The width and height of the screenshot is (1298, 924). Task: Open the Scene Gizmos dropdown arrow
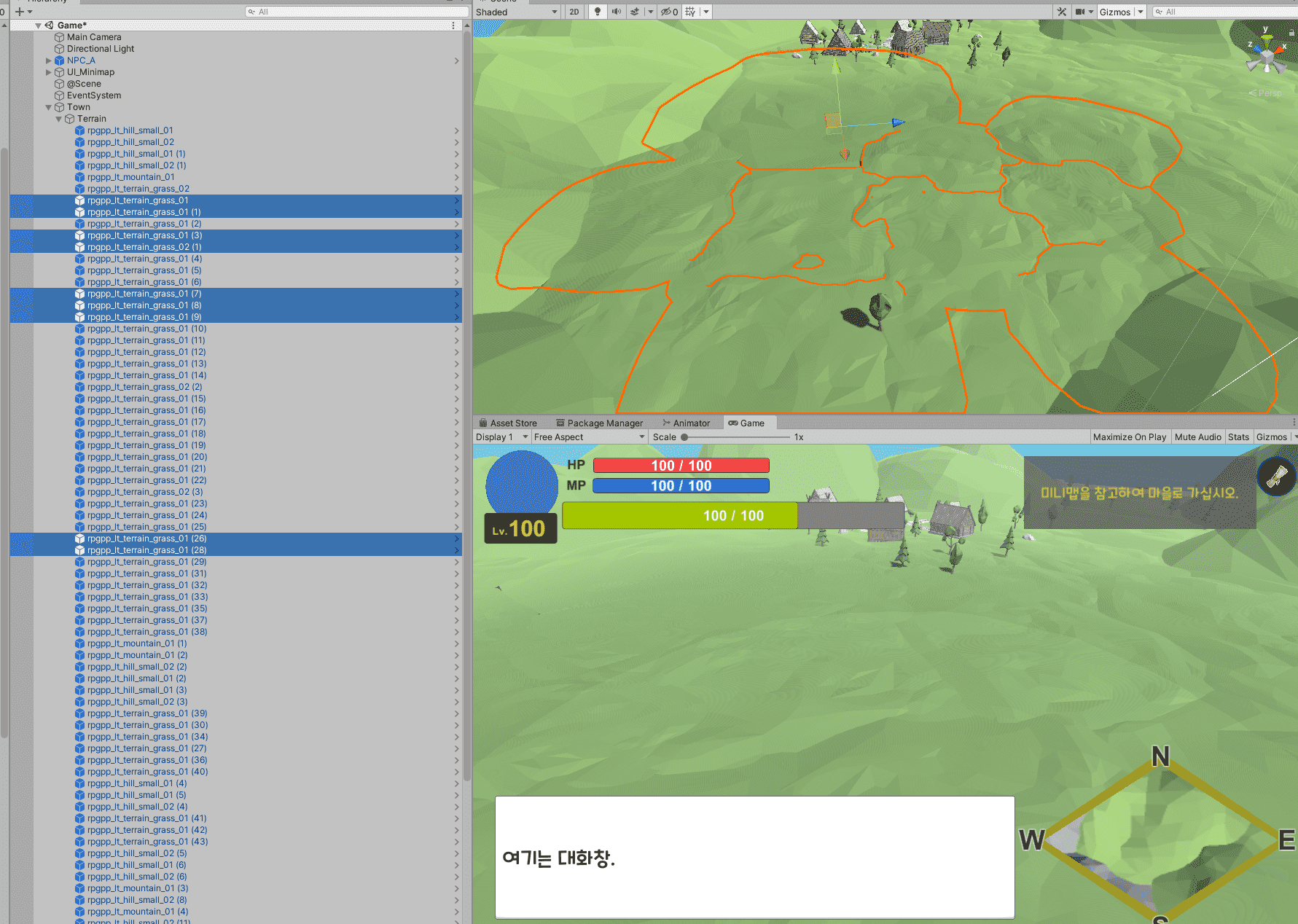(1141, 12)
